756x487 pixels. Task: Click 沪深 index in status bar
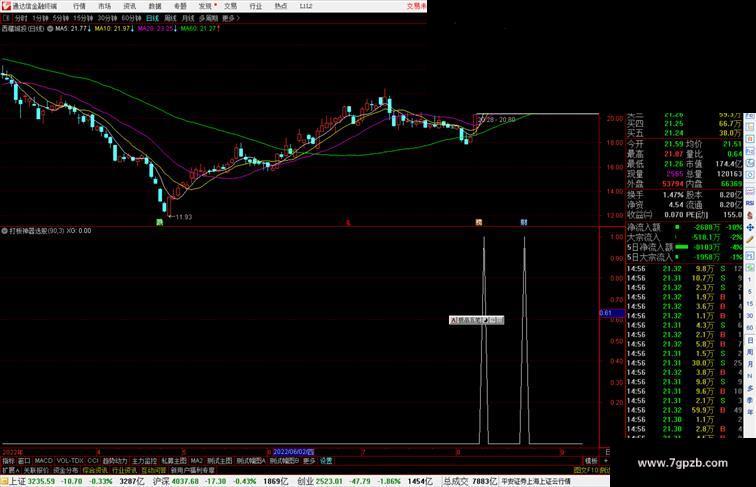point(161,481)
